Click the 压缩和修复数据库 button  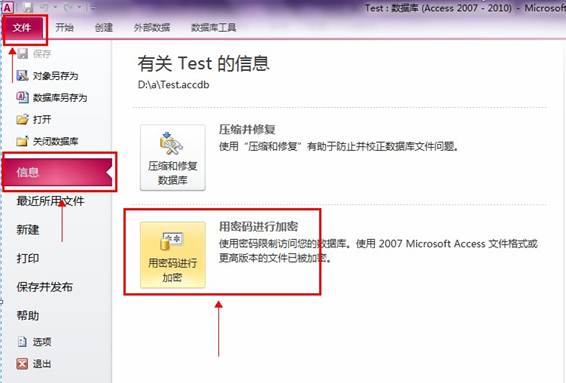tap(173, 157)
